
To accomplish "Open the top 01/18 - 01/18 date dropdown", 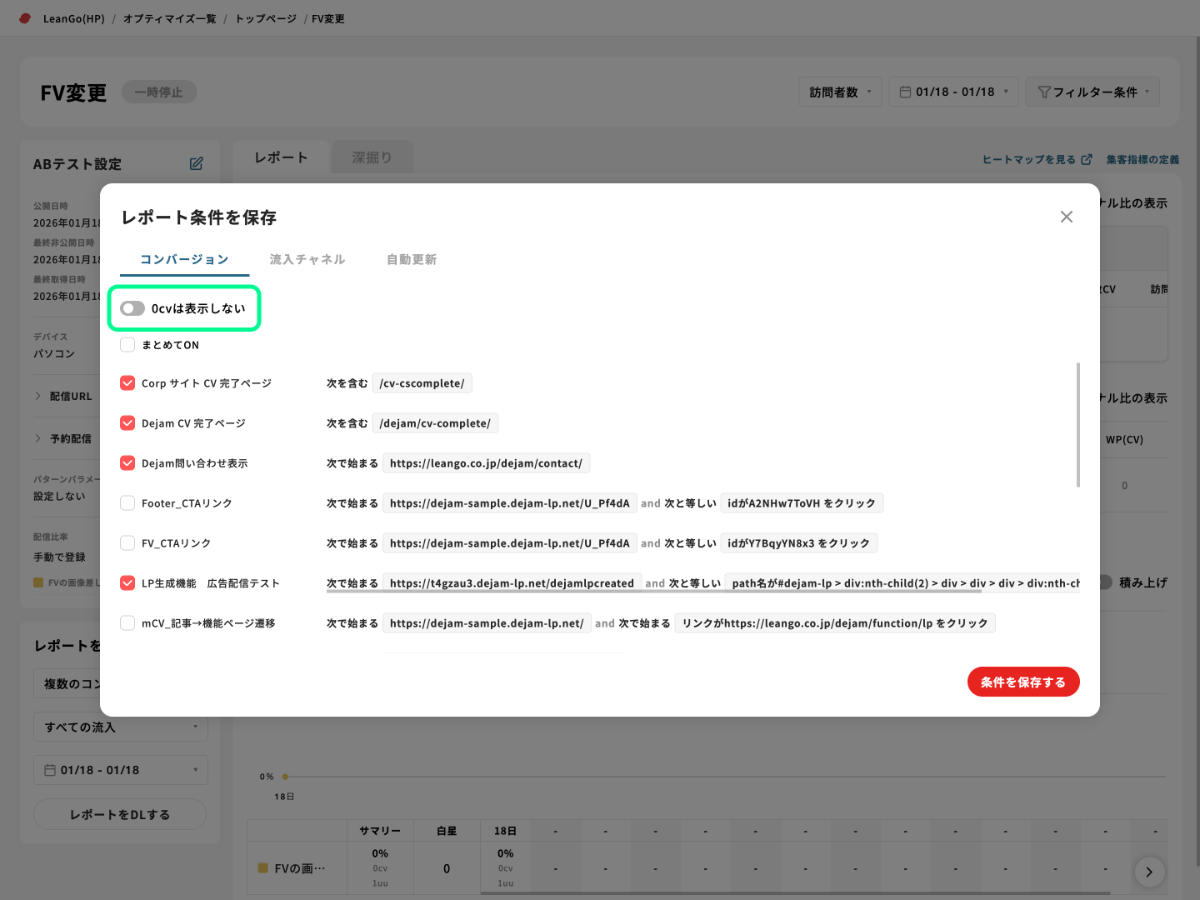I will pyautogui.click(x=954, y=92).
